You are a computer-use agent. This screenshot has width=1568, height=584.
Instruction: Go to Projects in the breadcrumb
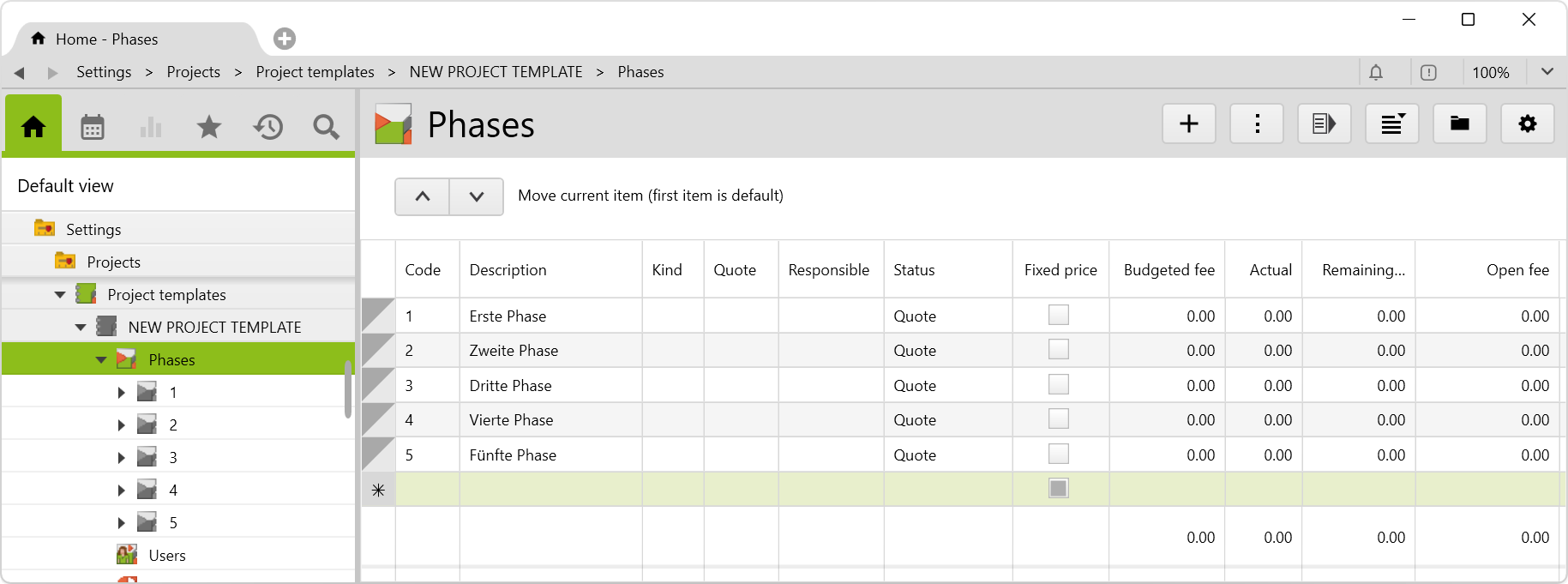point(193,72)
